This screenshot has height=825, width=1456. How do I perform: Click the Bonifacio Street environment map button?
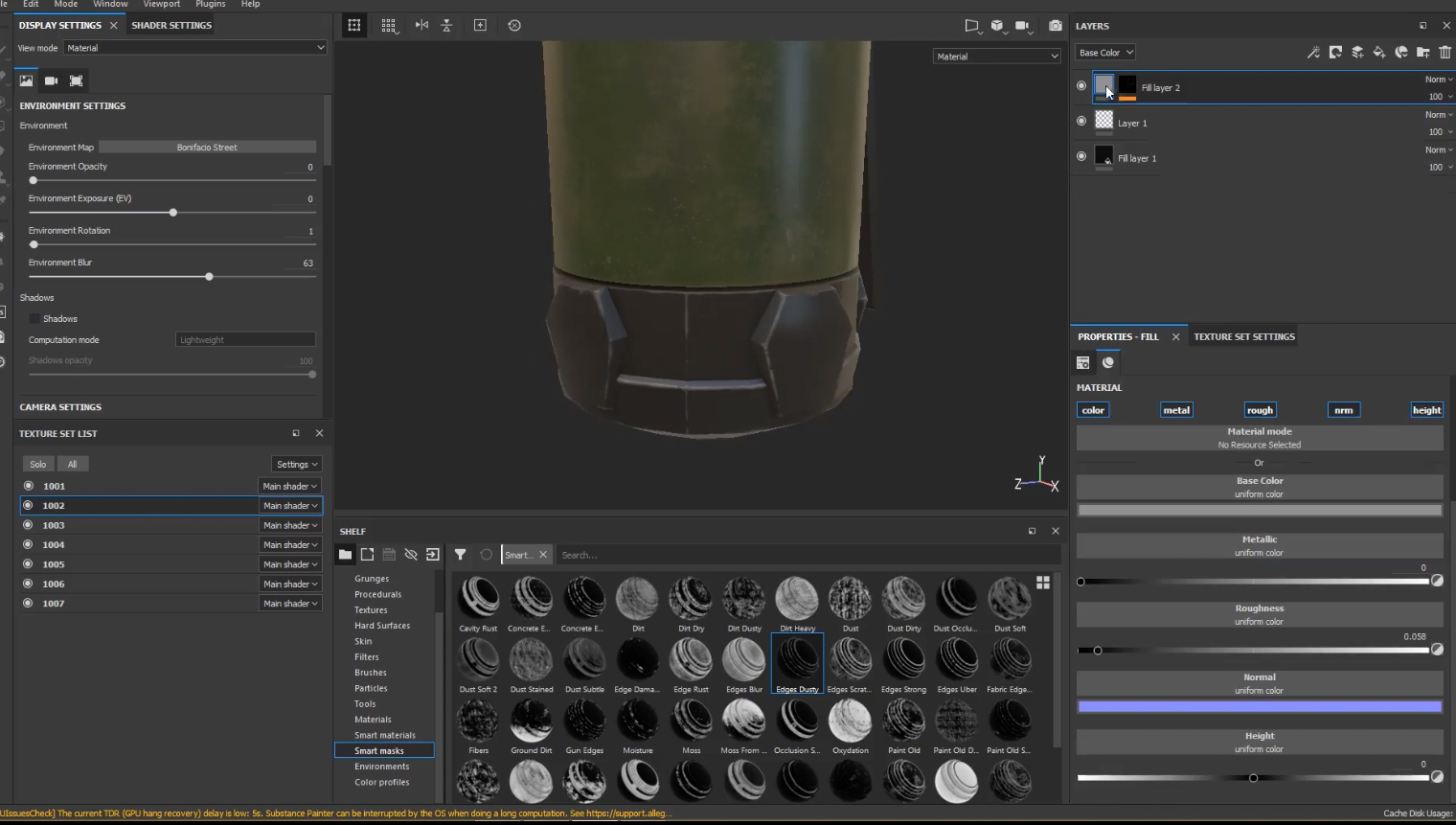(207, 148)
